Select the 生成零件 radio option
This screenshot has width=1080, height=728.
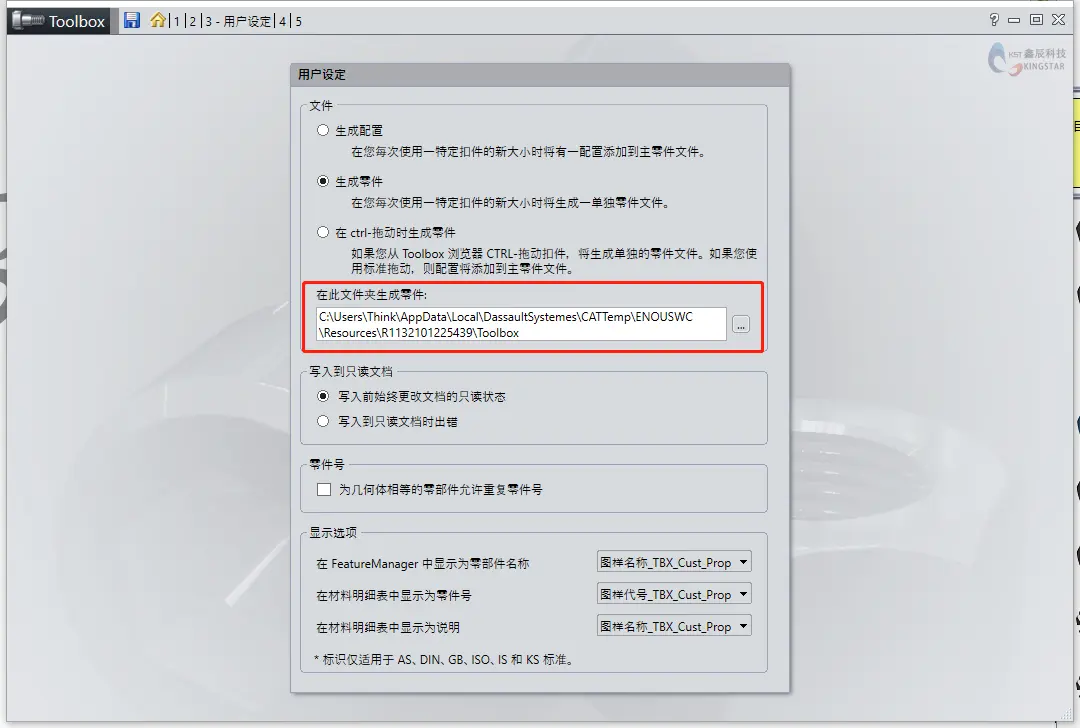click(323, 181)
